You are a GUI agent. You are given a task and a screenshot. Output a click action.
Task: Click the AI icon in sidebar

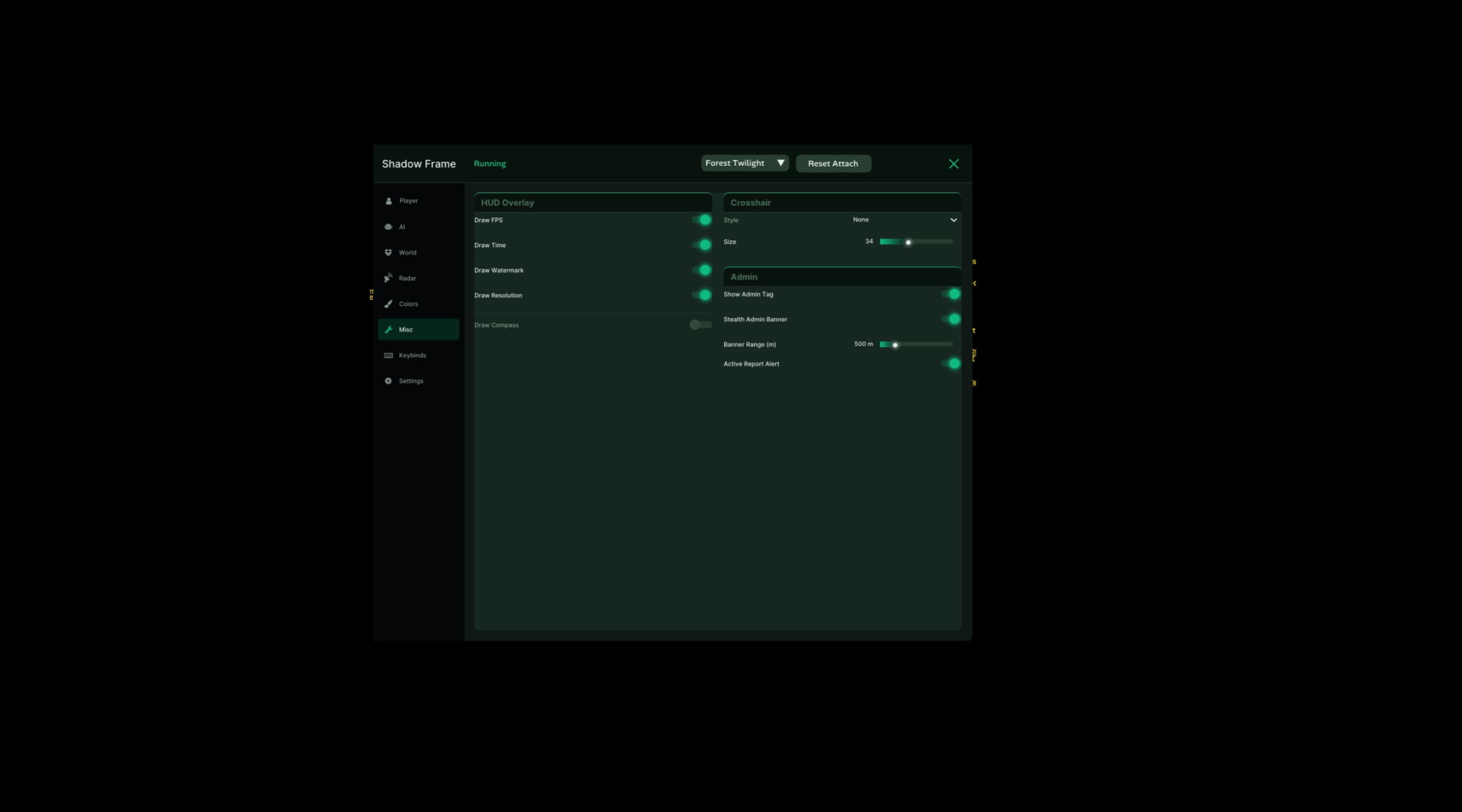(x=389, y=227)
